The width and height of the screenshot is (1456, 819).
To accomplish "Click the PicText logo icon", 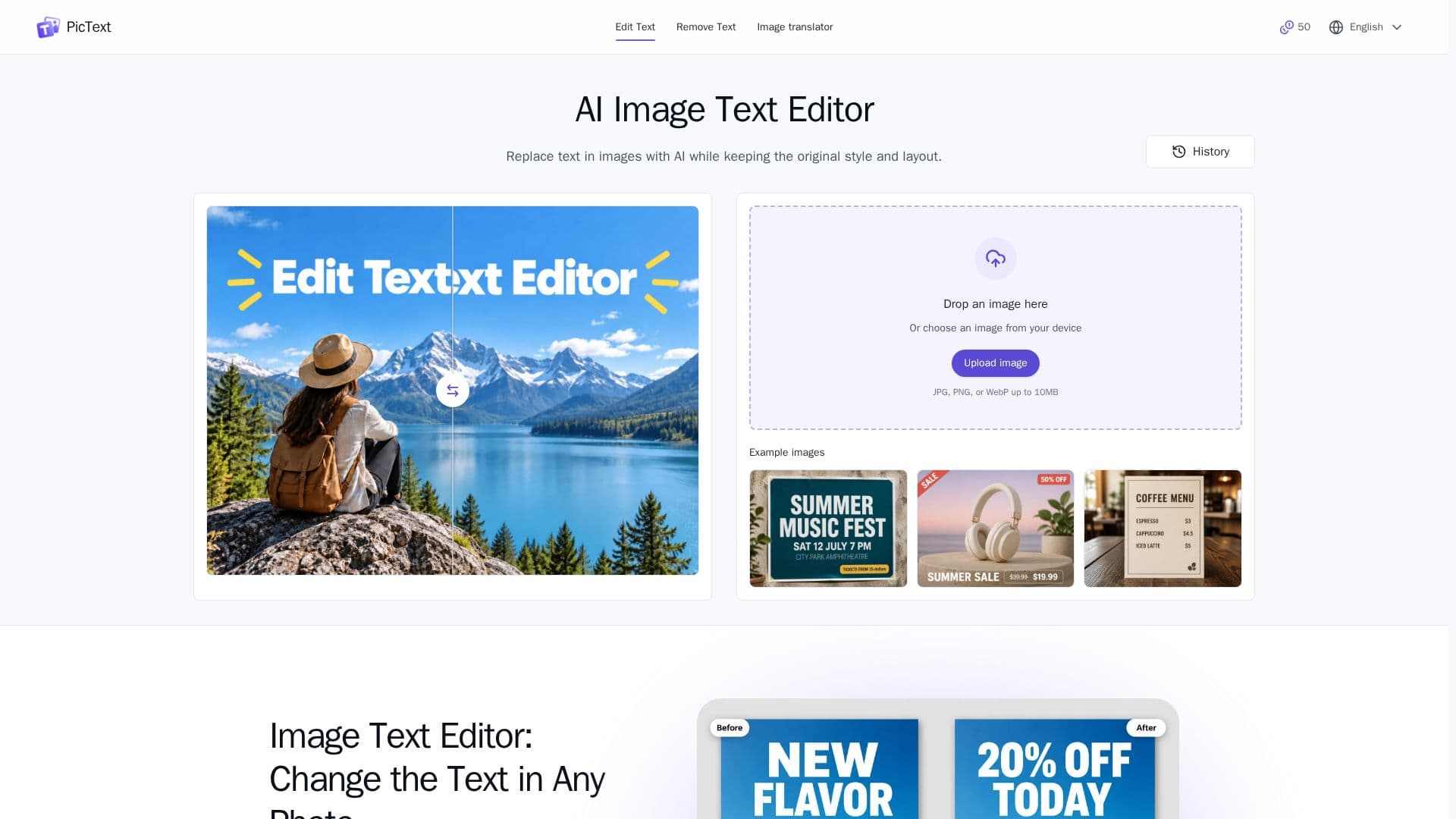I will (x=48, y=27).
